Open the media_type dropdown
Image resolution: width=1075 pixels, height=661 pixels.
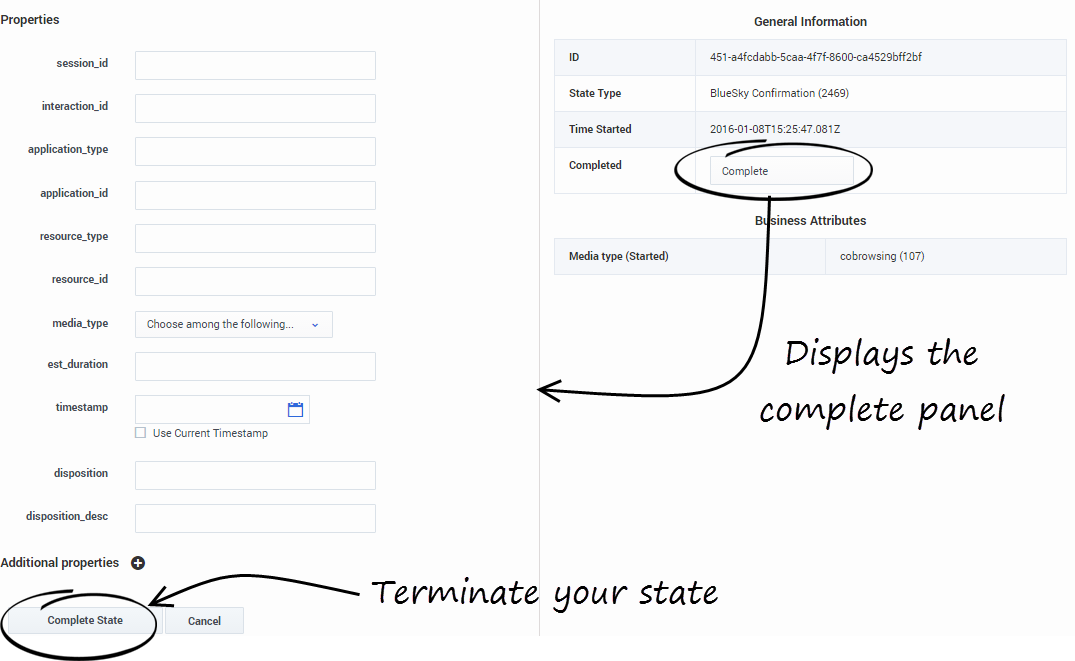click(x=234, y=324)
